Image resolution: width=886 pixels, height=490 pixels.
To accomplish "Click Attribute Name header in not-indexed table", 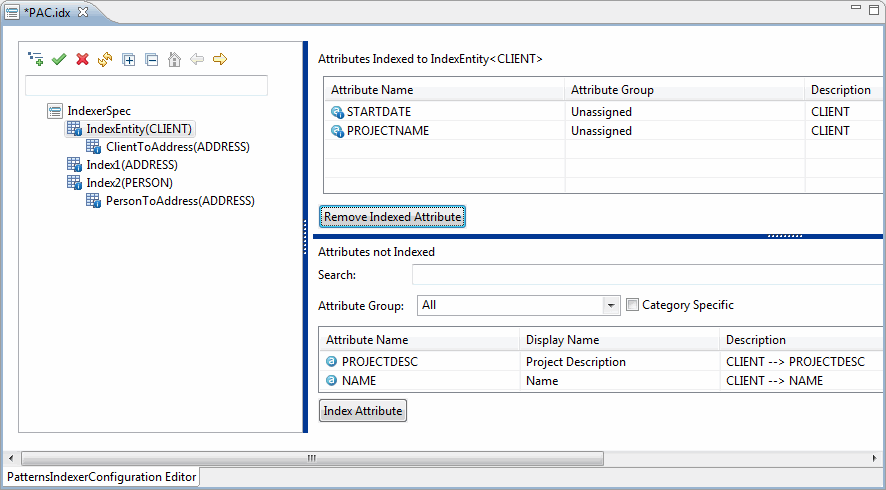I will (x=419, y=340).
